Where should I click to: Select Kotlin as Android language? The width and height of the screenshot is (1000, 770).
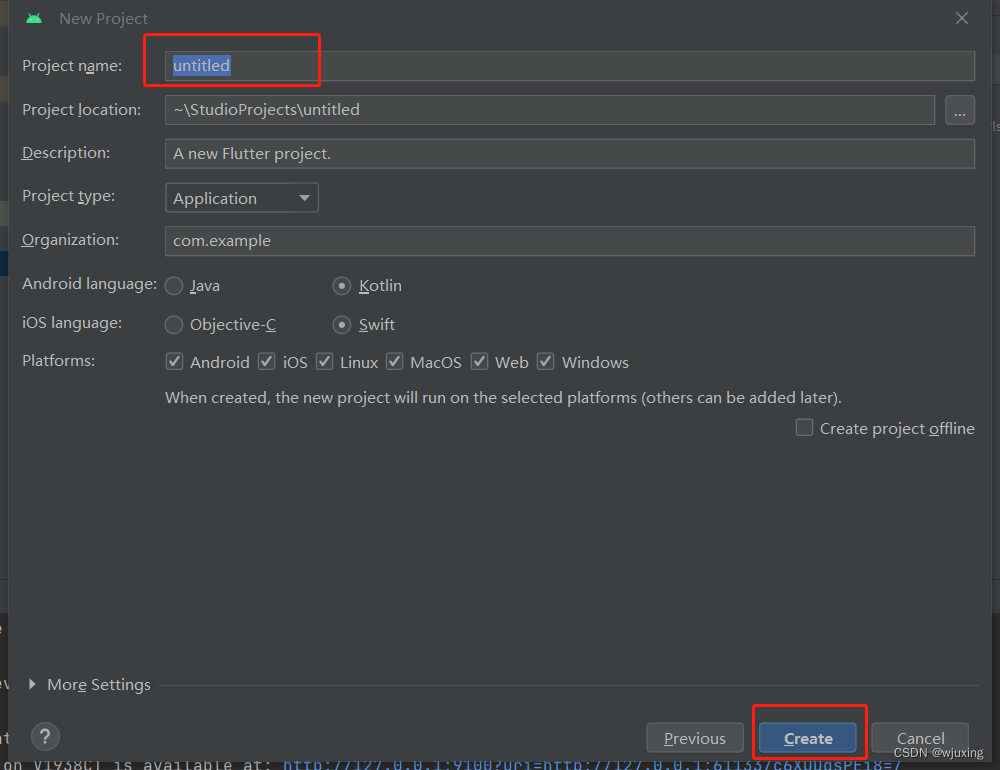342,286
